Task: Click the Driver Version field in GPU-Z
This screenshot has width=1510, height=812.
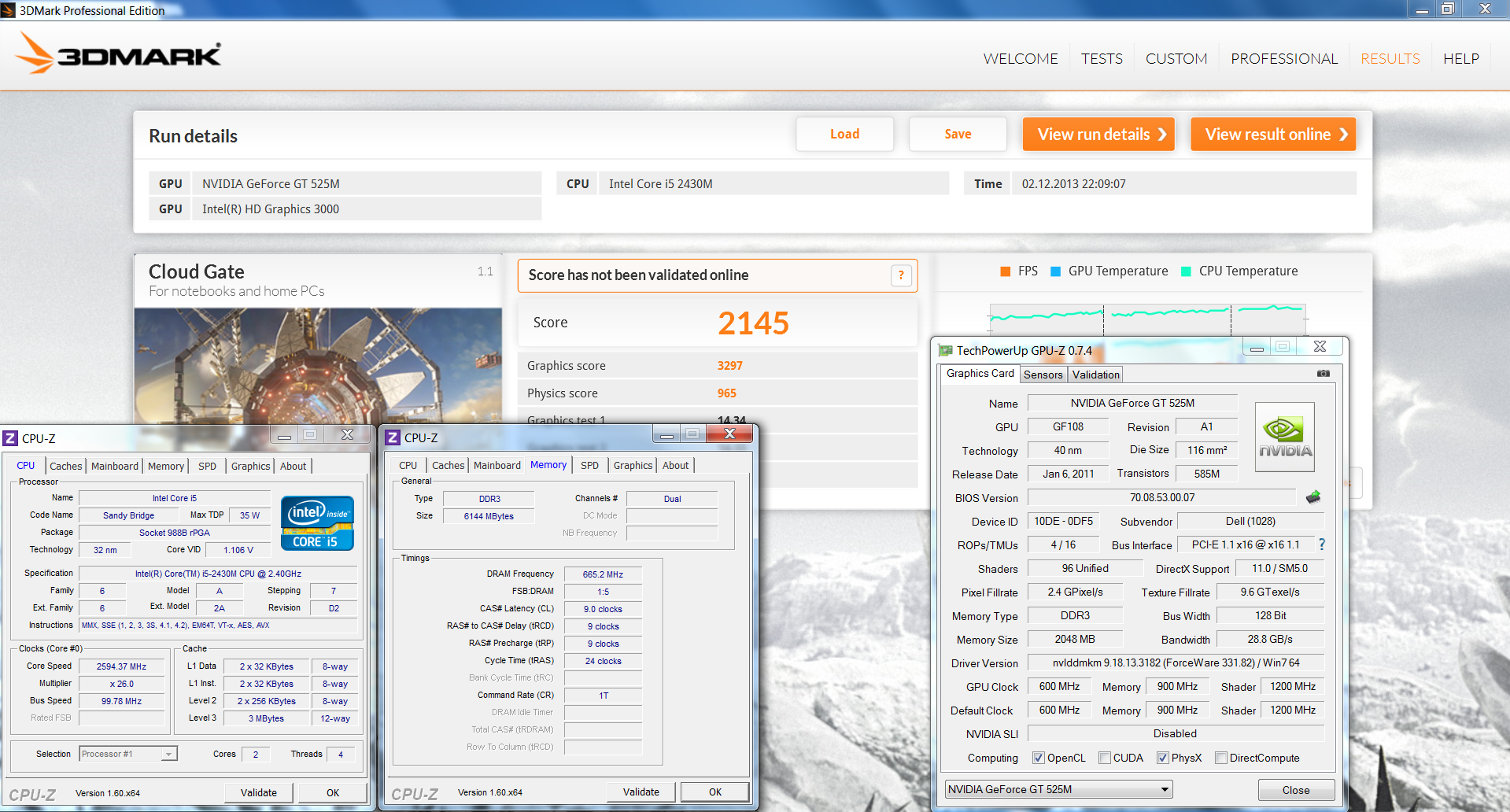Action: (x=1176, y=663)
